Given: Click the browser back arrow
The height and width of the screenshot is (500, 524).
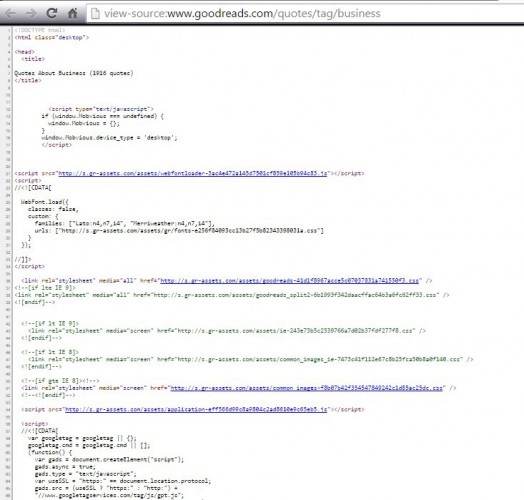Looking at the screenshot, I should (x=10, y=13).
